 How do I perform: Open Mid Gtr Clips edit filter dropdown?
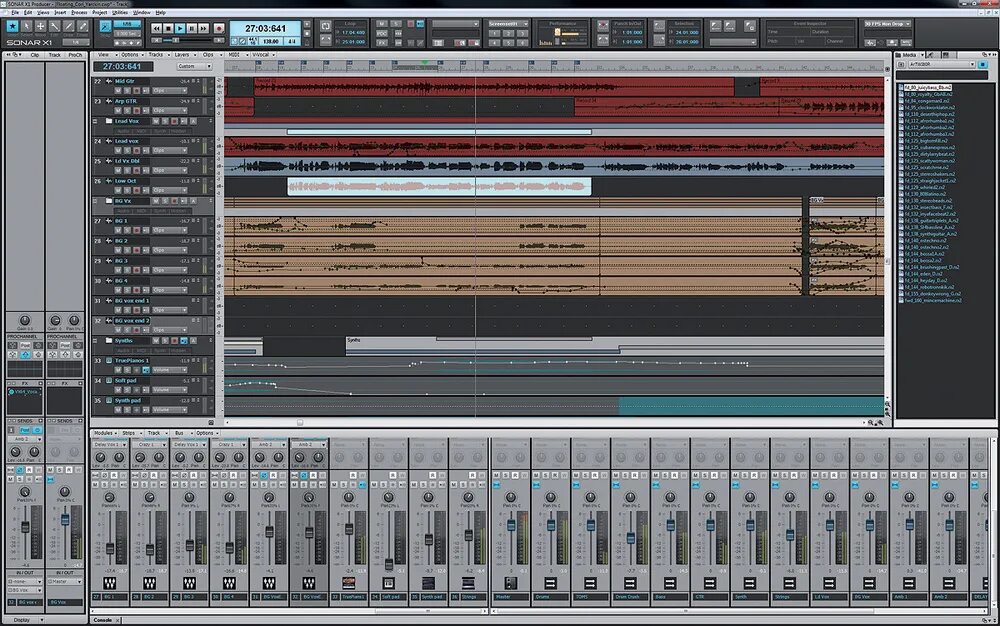tap(169, 91)
